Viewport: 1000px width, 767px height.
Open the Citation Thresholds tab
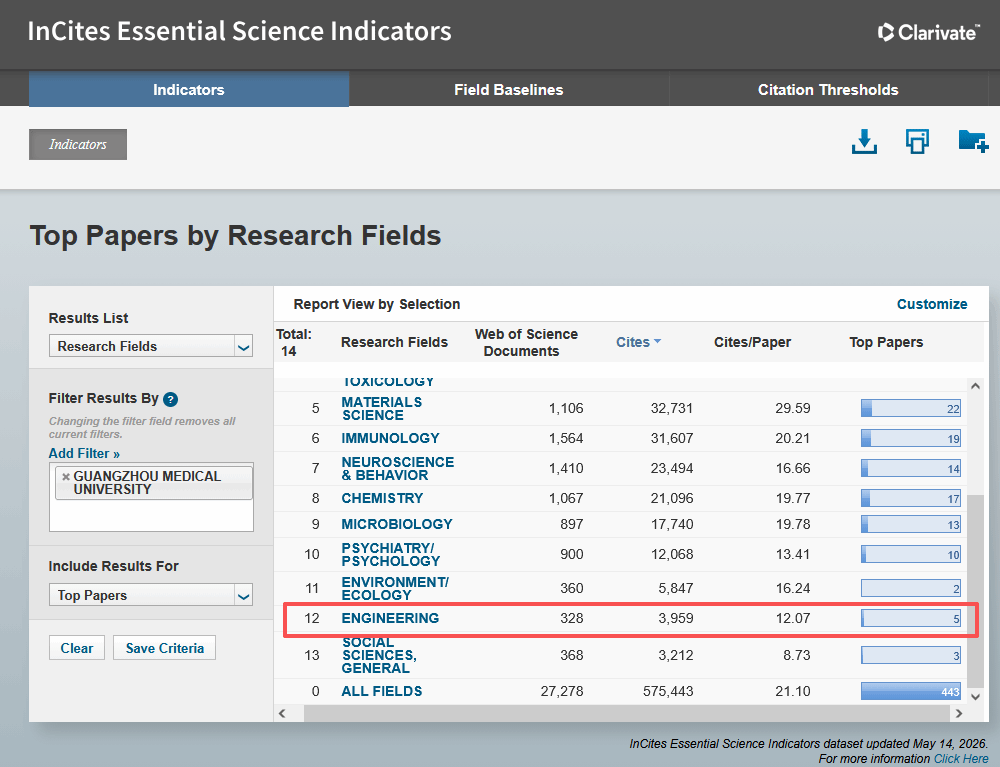828,90
